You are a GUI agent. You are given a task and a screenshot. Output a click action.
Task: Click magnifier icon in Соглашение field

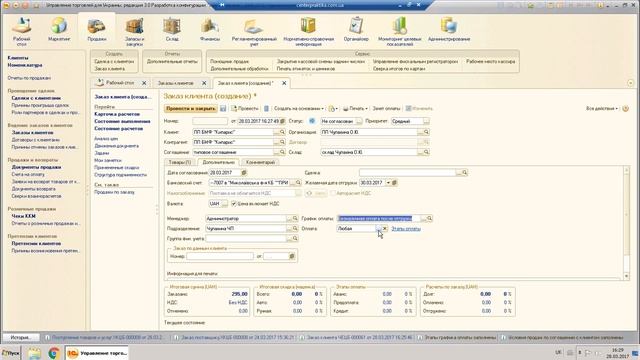tap(282, 152)
